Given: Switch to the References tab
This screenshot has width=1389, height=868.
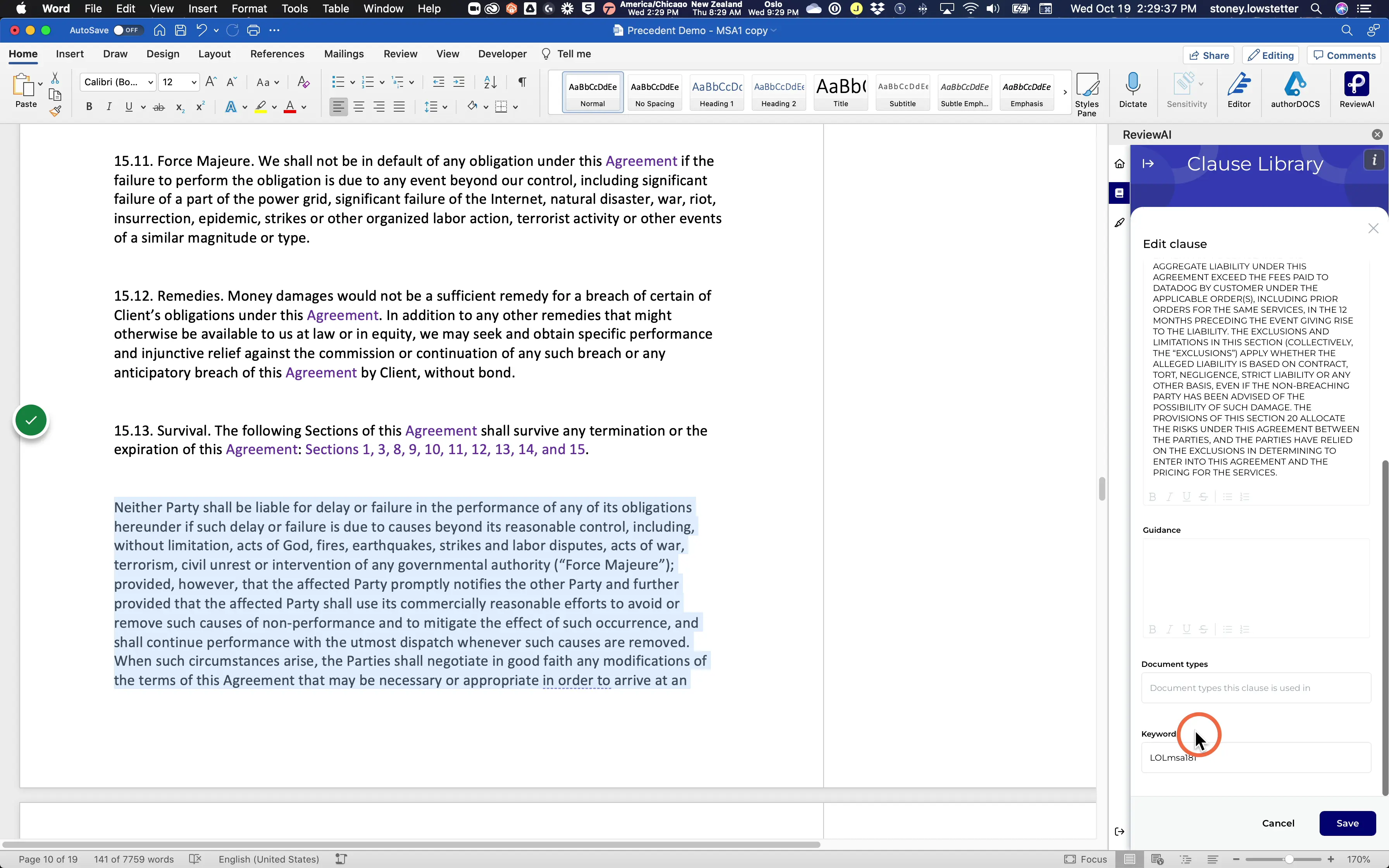Looking at the screenshot, I should coord(277,54).
